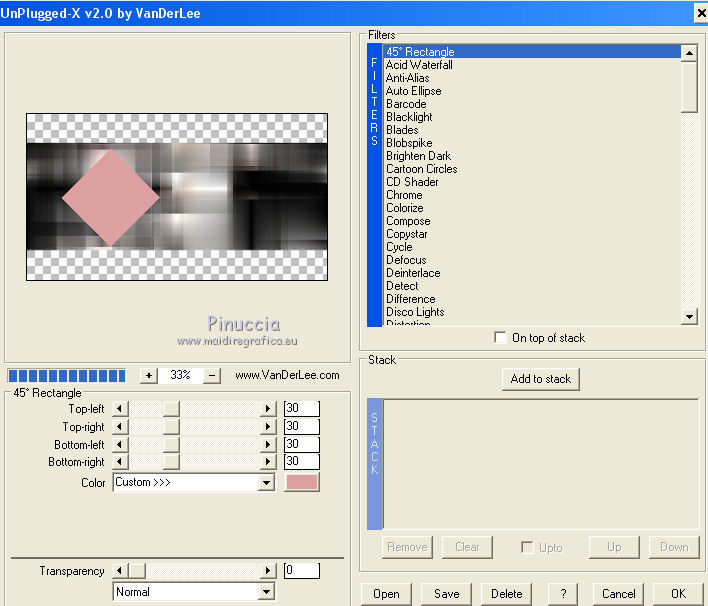This screenshot has width=708, height=606.
Task: Increase Bottom-right with right arrow
Action: click(x=268, y=461)
